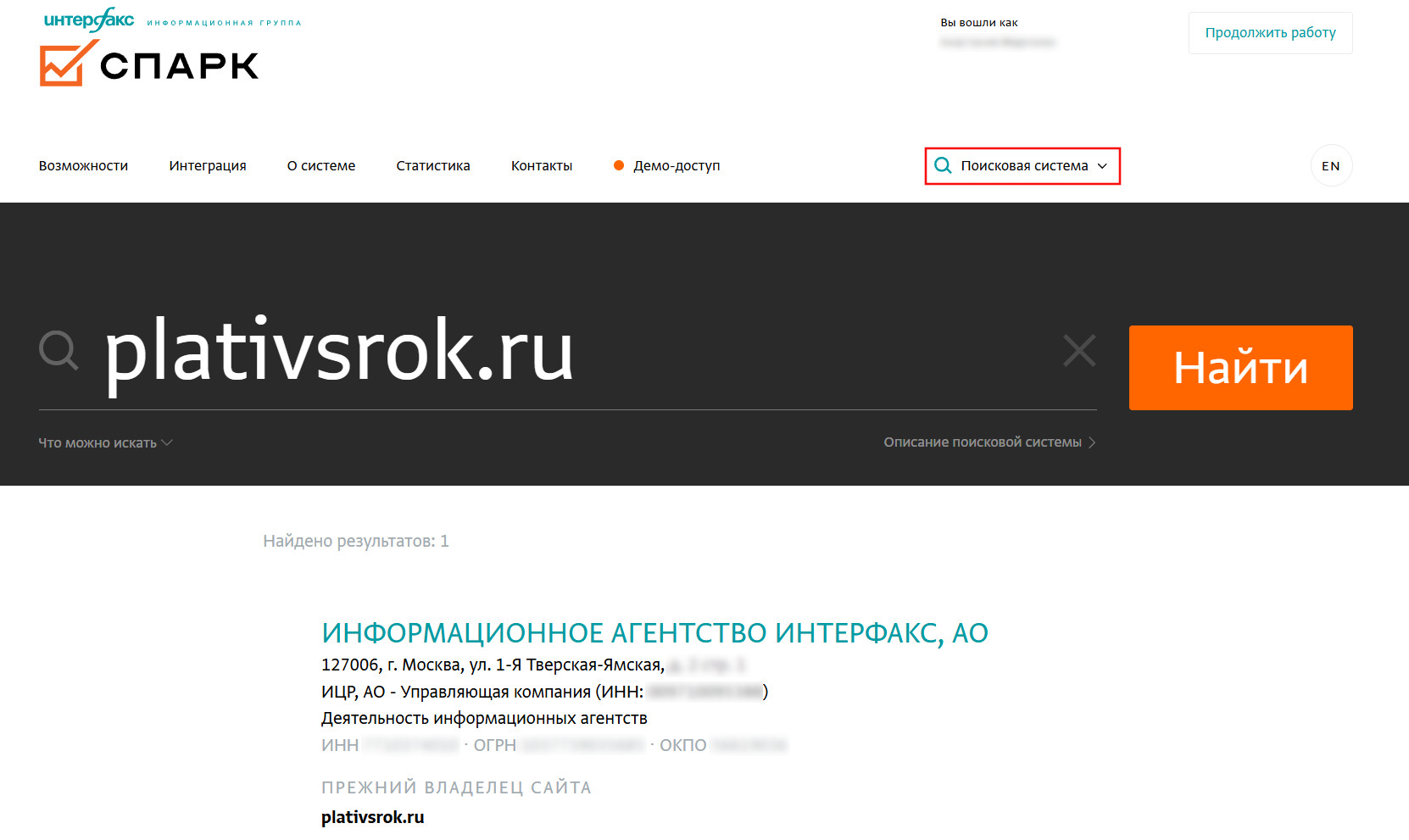Select the Демо-доступ menu item

click(x=676, y=166)
